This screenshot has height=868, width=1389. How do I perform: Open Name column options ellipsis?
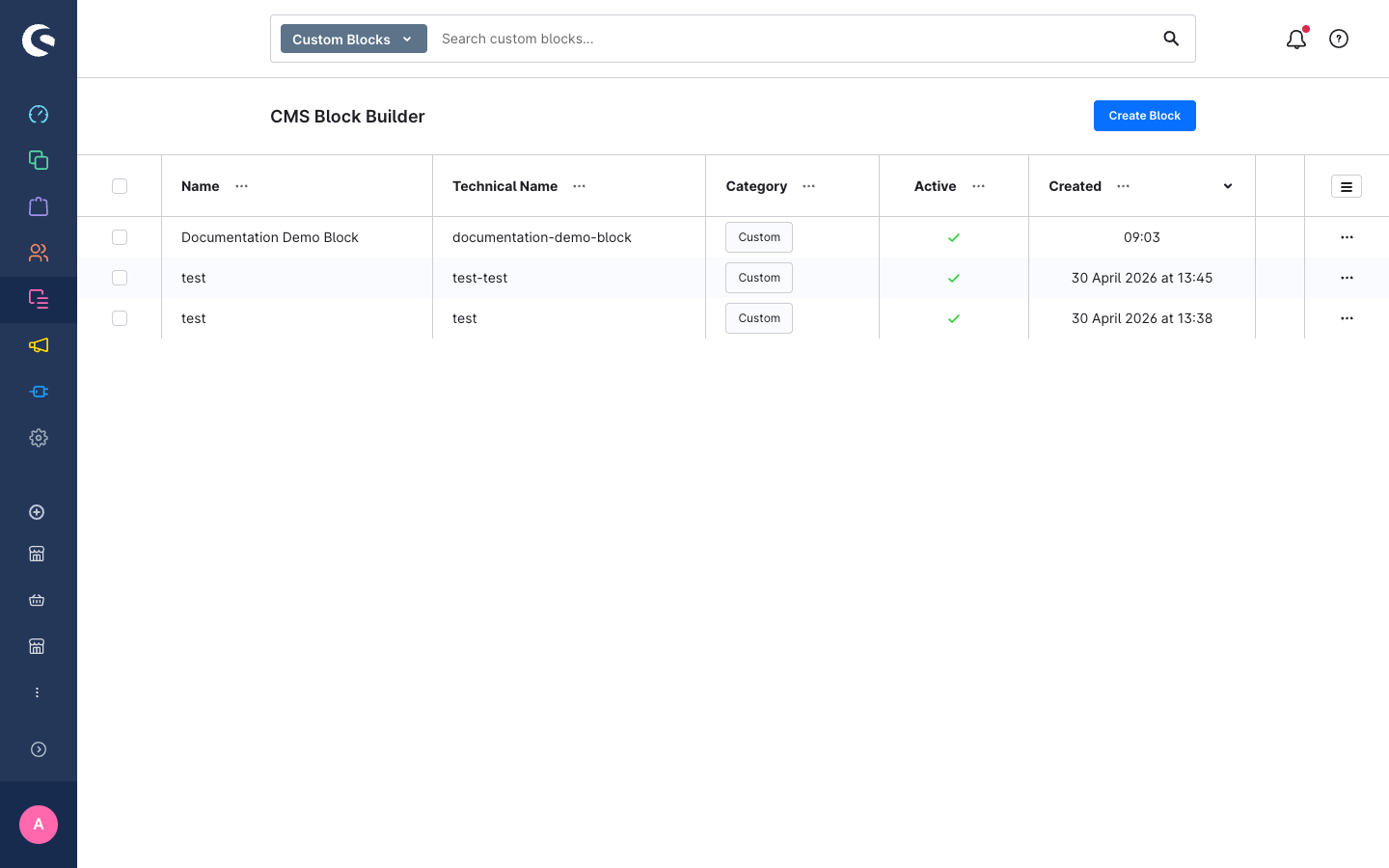[x=242, y=186]
